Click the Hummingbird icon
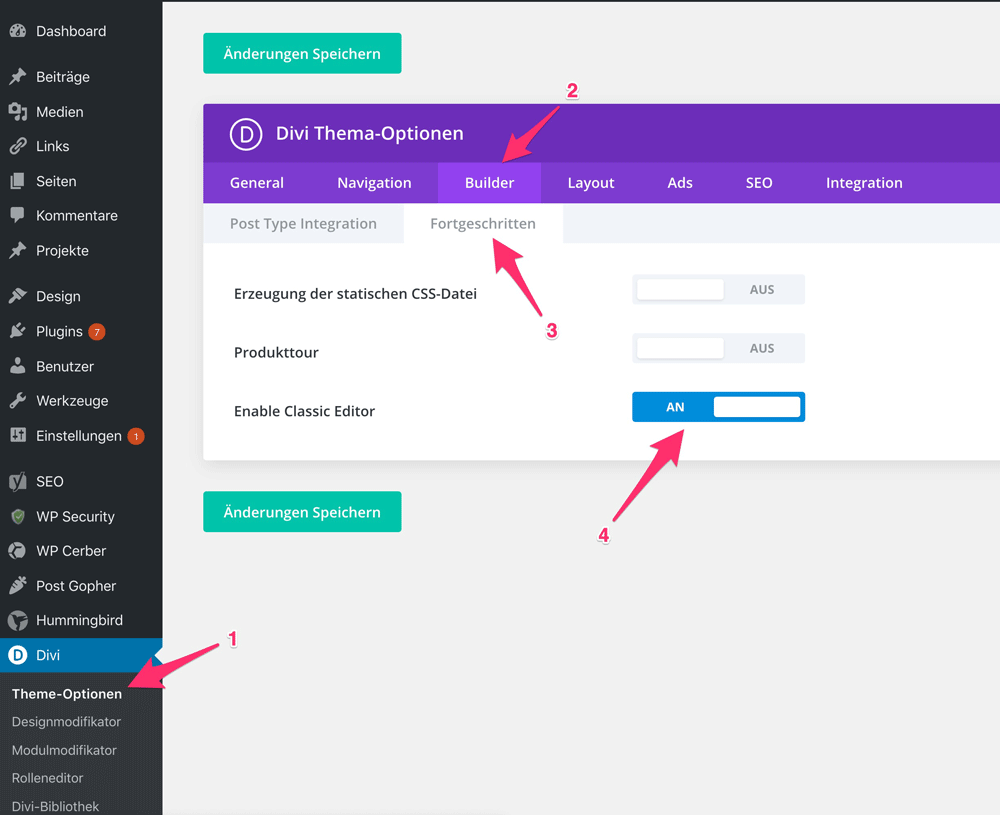 pos(18,620)
